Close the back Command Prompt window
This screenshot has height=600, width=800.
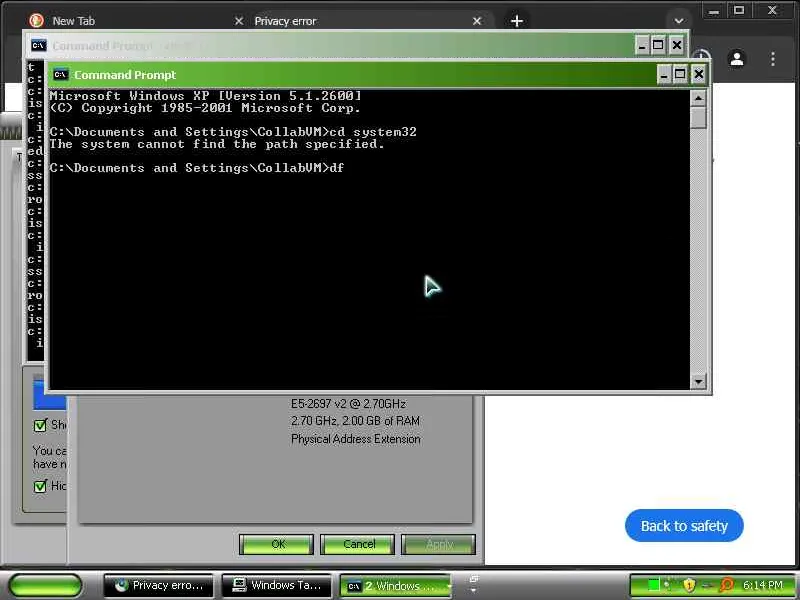677,45
